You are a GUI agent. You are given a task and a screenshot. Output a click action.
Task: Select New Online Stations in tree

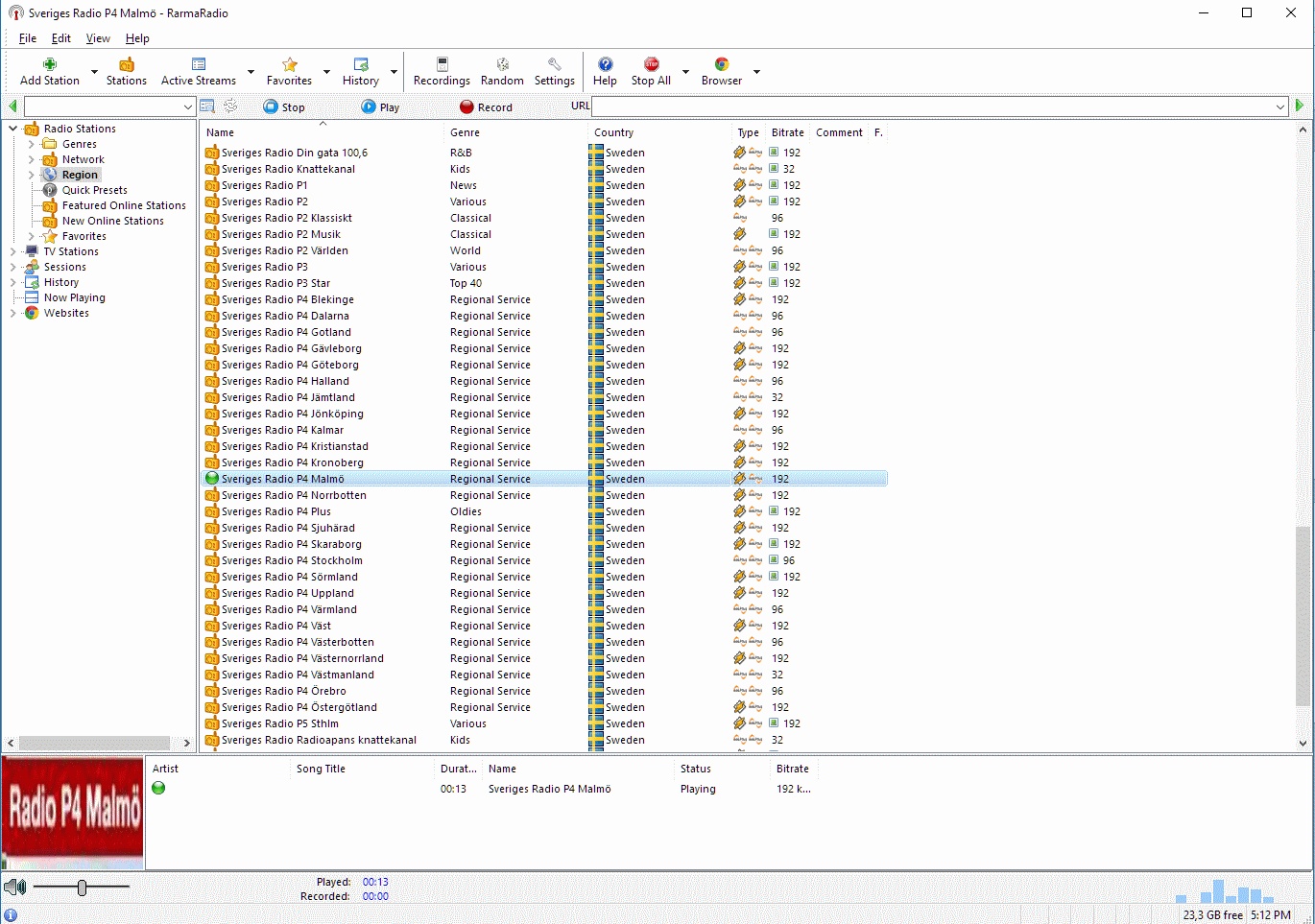[113, 221]
